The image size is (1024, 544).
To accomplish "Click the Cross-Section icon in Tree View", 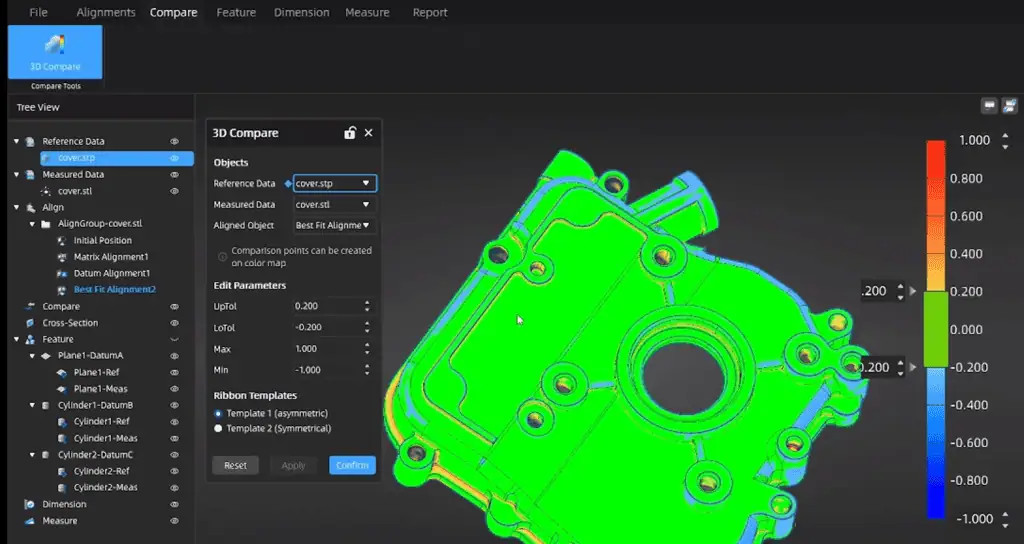I will point(30,323).
